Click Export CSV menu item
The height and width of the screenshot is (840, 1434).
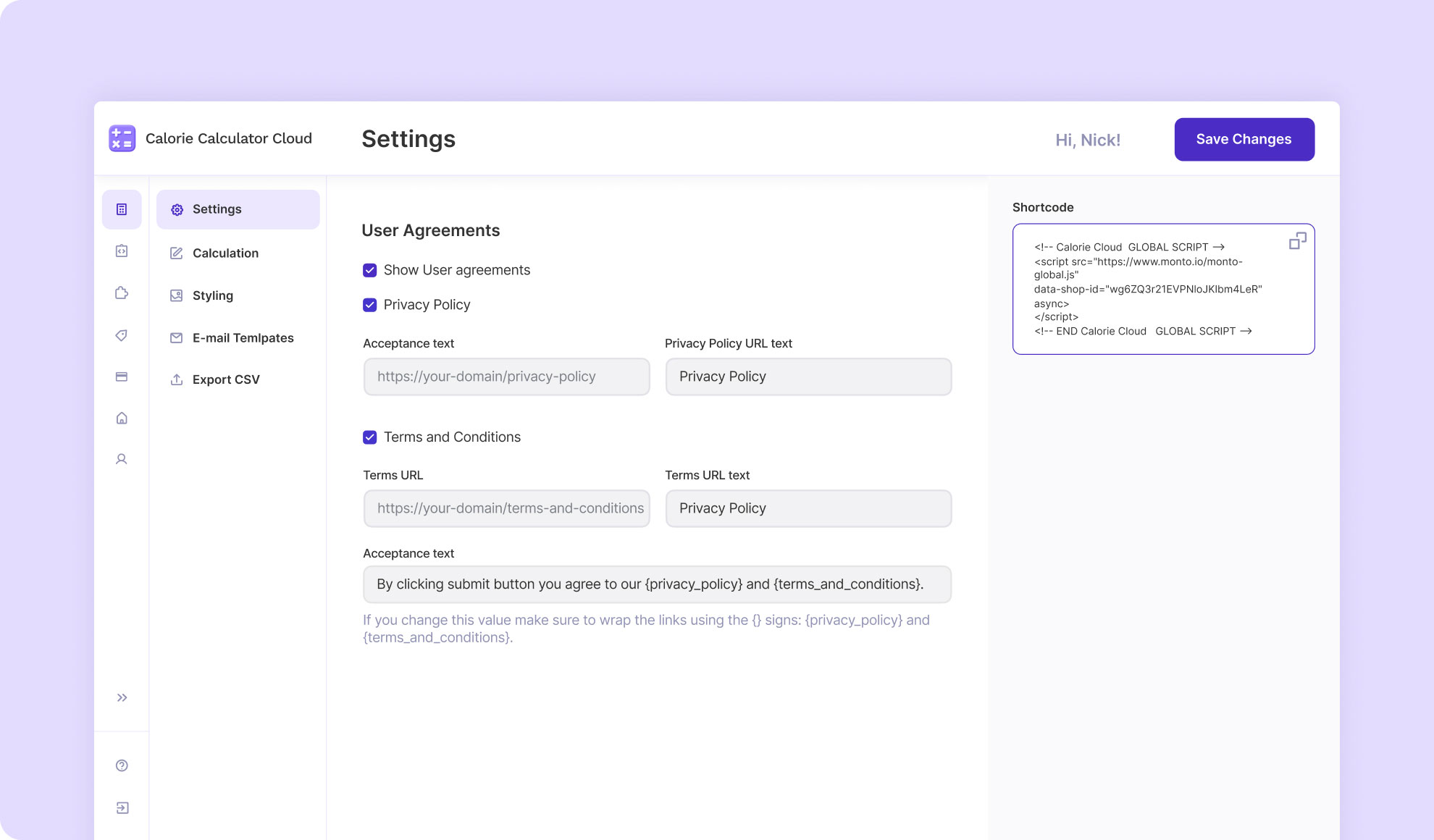(x=226, y=379)
